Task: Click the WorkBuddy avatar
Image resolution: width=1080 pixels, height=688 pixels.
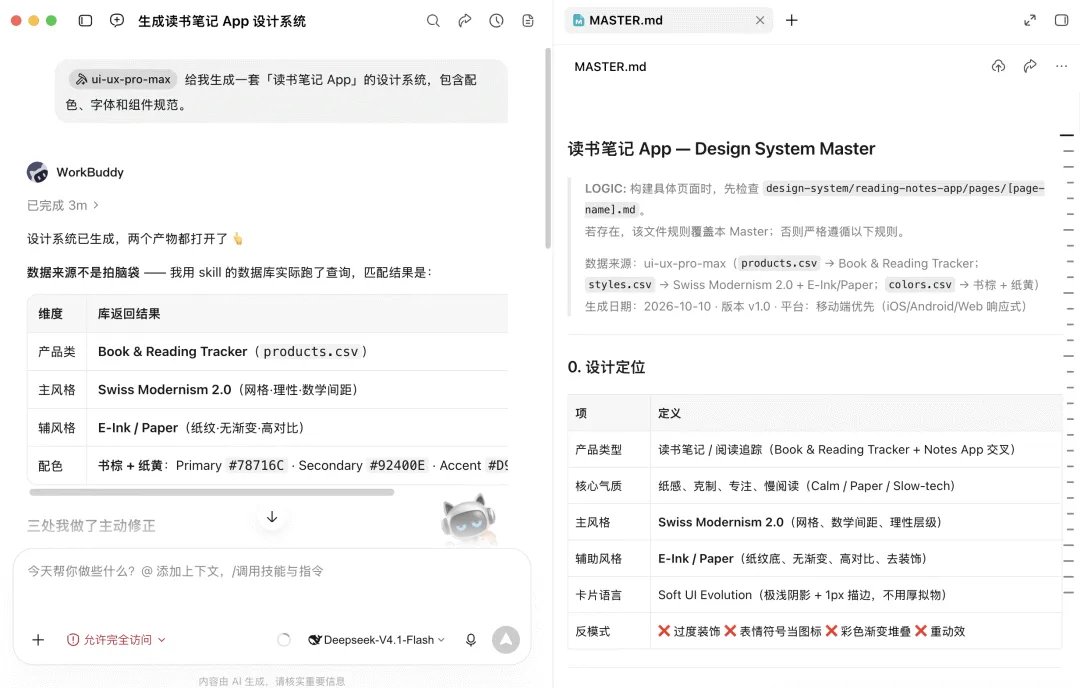Action: [x=37, y=172]
